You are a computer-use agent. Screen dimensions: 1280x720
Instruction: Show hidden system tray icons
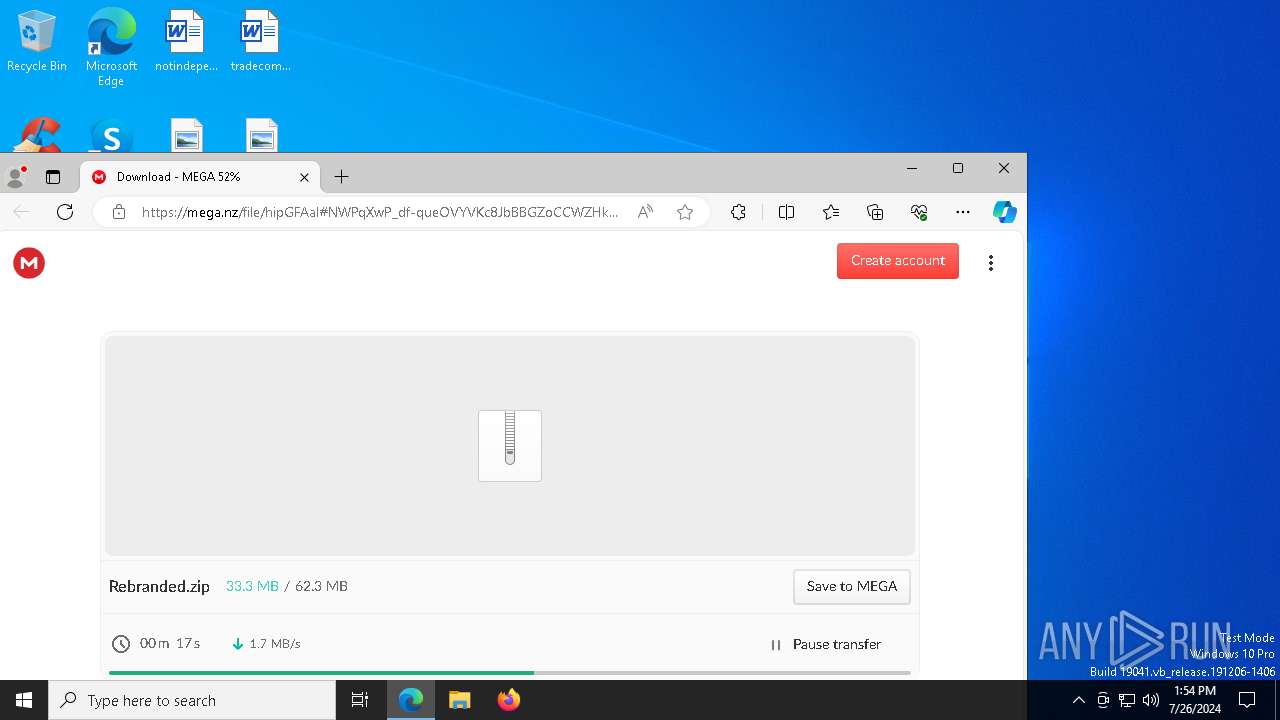1078,700
